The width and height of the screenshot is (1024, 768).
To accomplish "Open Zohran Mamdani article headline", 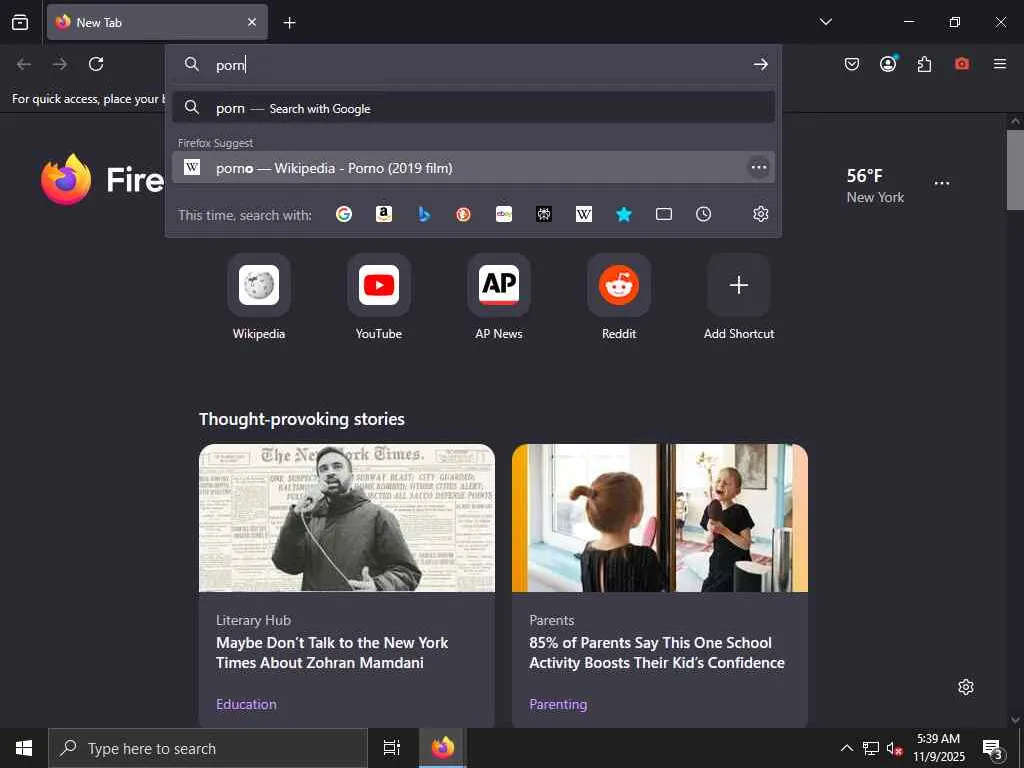I will [332, 652].
